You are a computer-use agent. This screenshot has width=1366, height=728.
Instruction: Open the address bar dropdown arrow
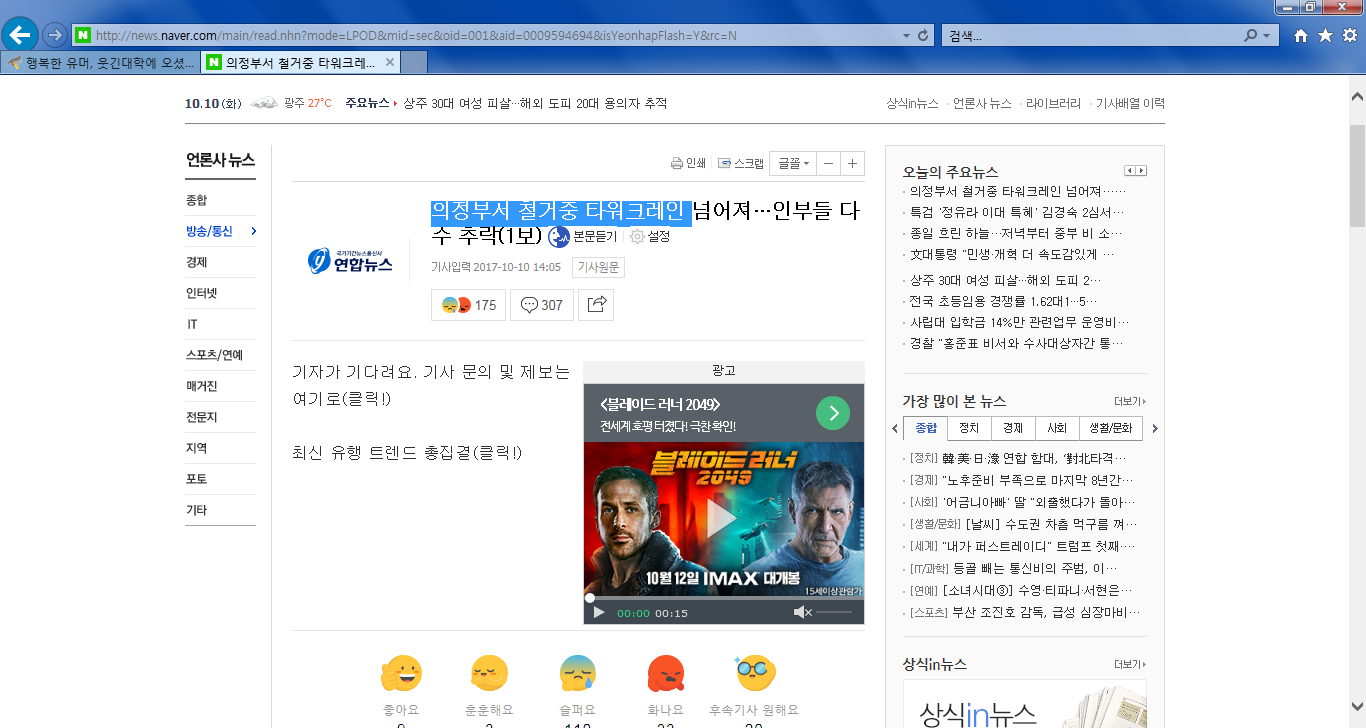click(x=906, y=35)
